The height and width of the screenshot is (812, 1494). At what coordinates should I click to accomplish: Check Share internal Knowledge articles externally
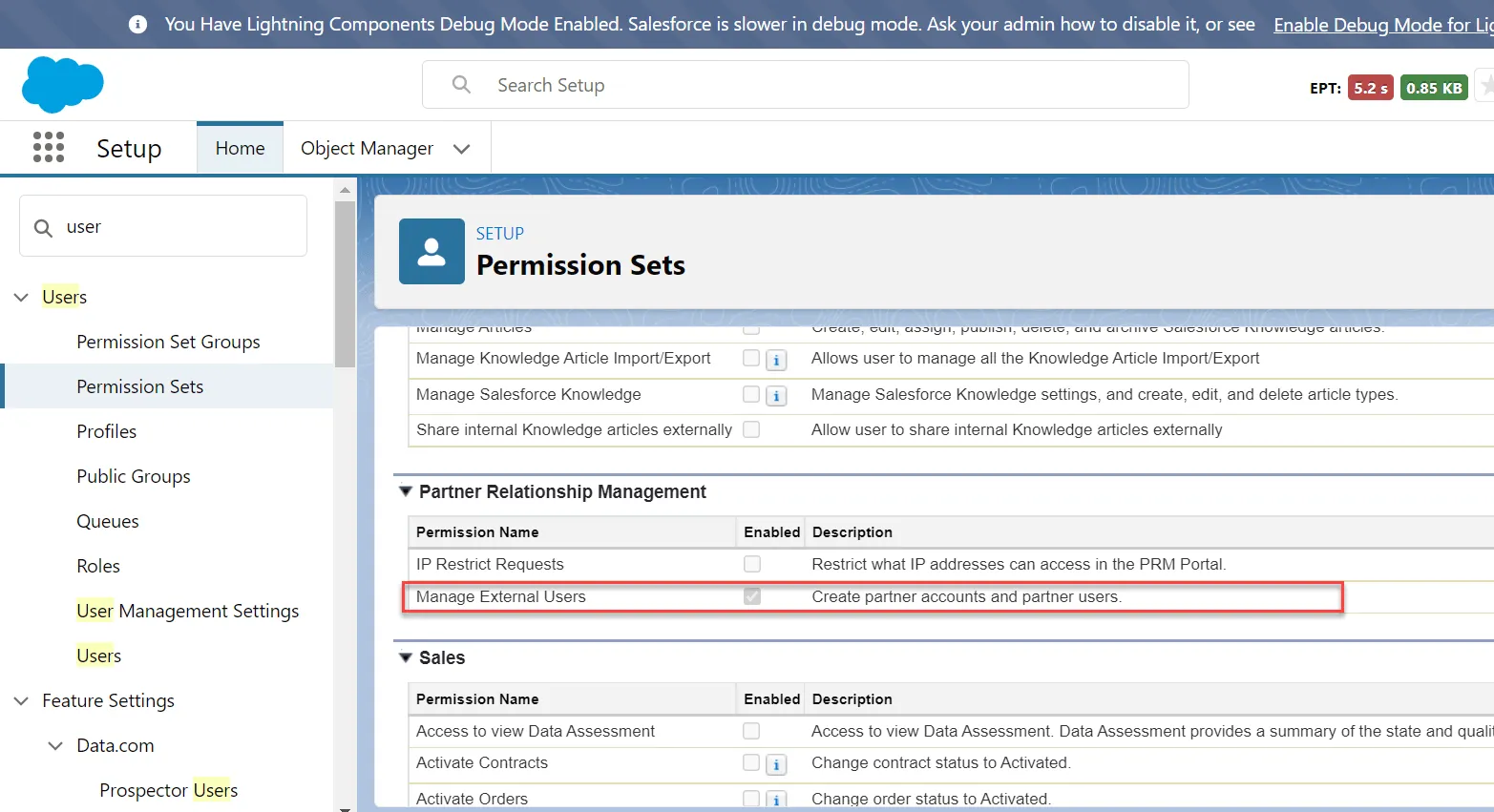tap(751, 429)
